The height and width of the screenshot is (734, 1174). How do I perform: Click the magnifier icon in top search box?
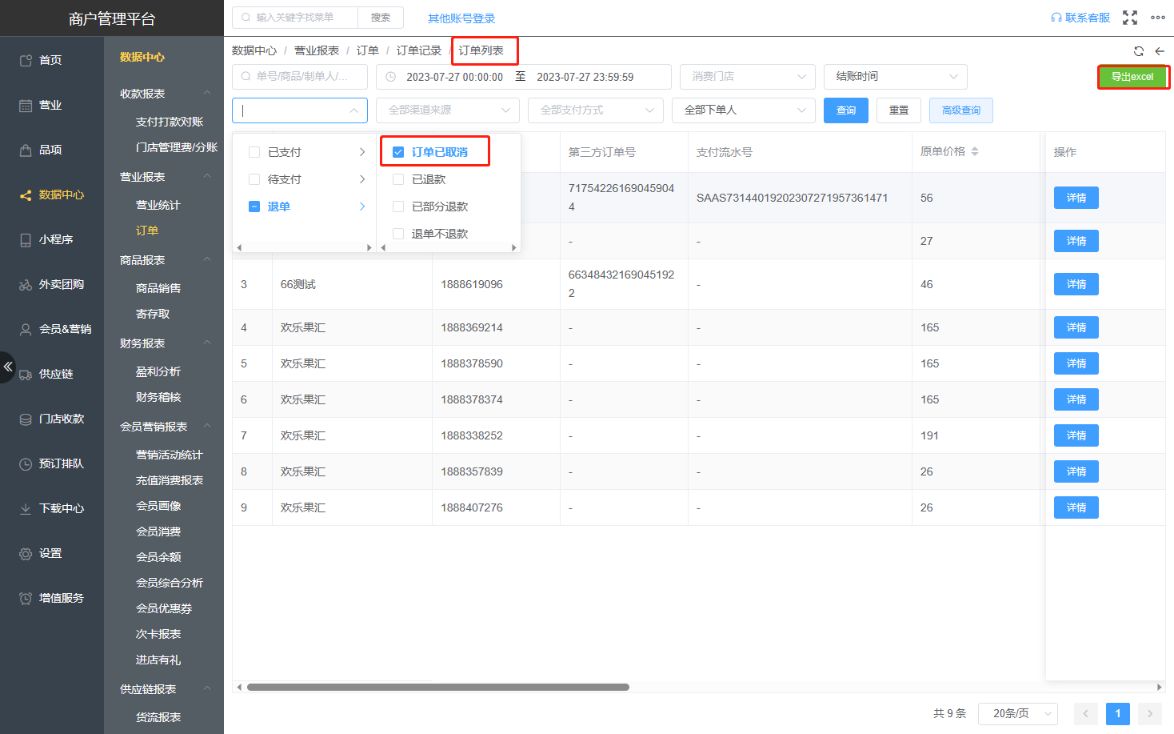[x=246, y=17]
